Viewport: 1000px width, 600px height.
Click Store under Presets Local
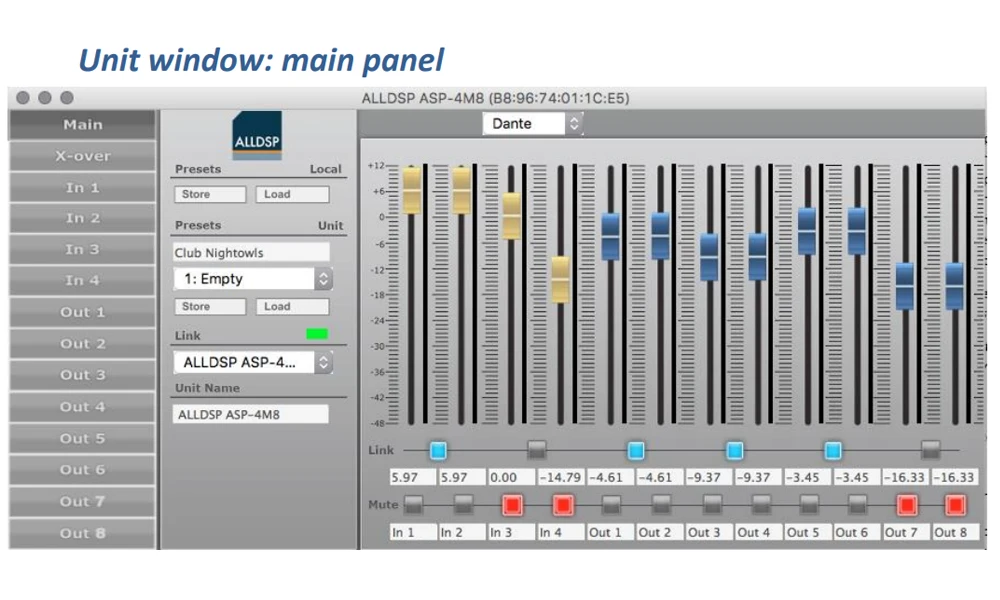coord(210,194)
